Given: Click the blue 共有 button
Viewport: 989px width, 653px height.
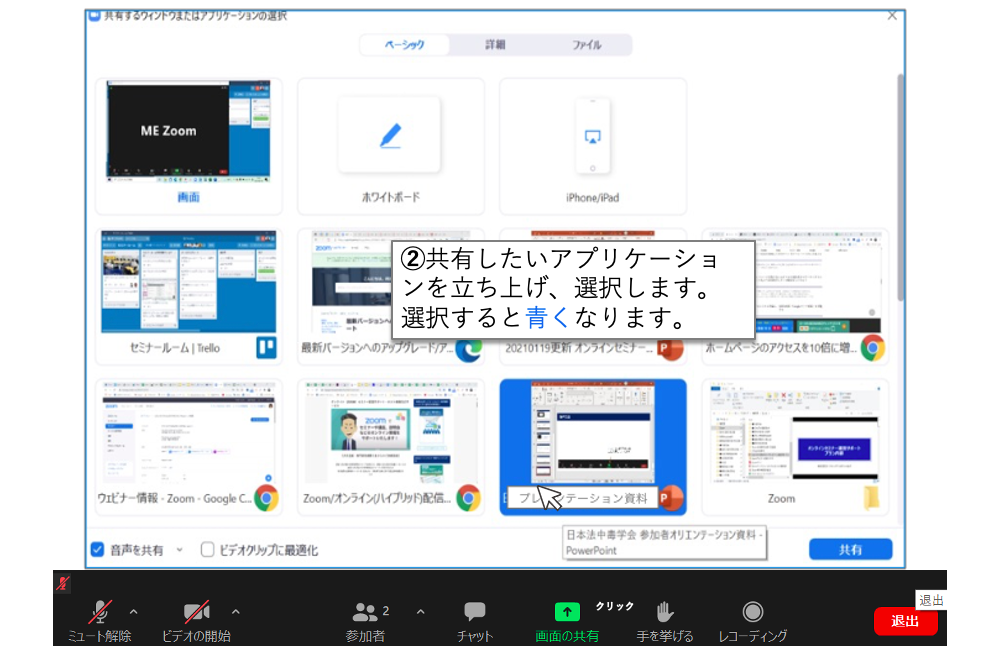Looking at the screenshot, I should [850, 550].
